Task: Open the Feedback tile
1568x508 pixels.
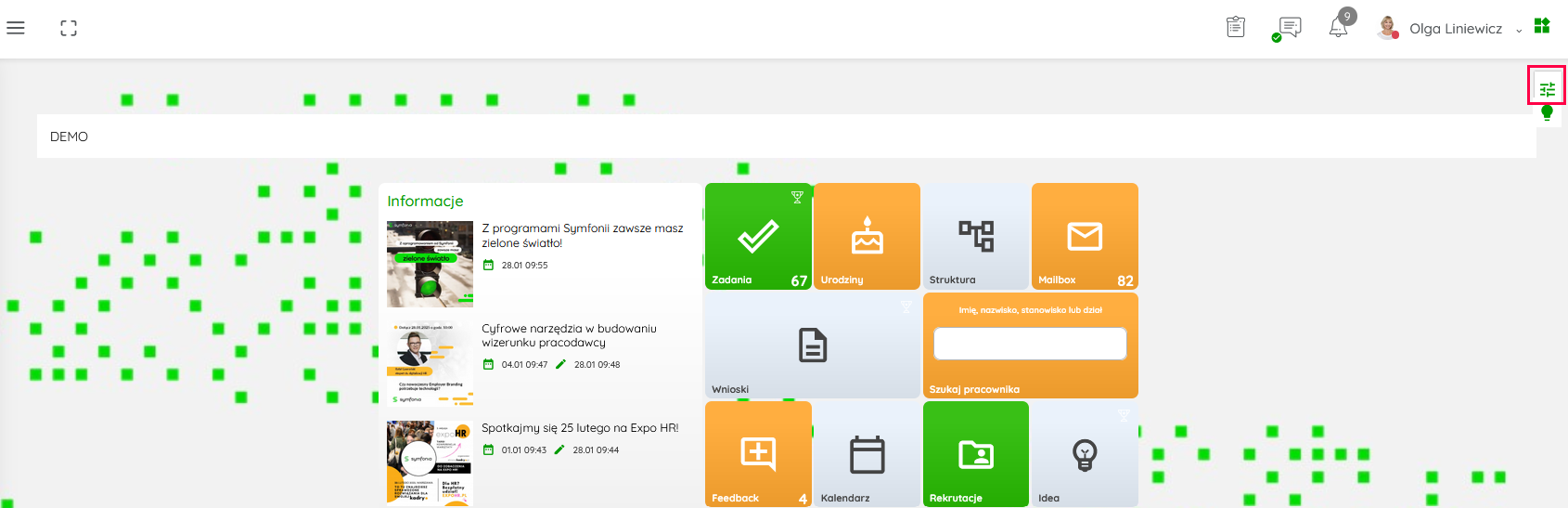Action: [x=758, y=454]
